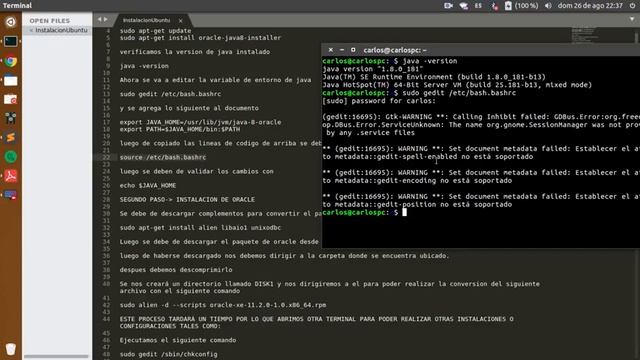Open date and time calendar menu
640x360 pixels.
pyautogui.click(x=590, y=6)
